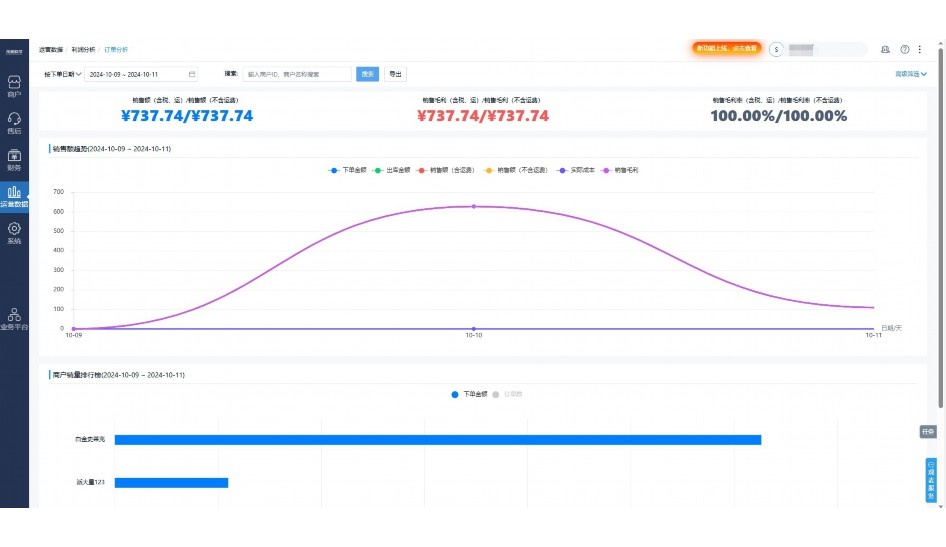Screen dimensions: 946x547
Task: Toggle the 出库金额 legend series
Action: 392,170
